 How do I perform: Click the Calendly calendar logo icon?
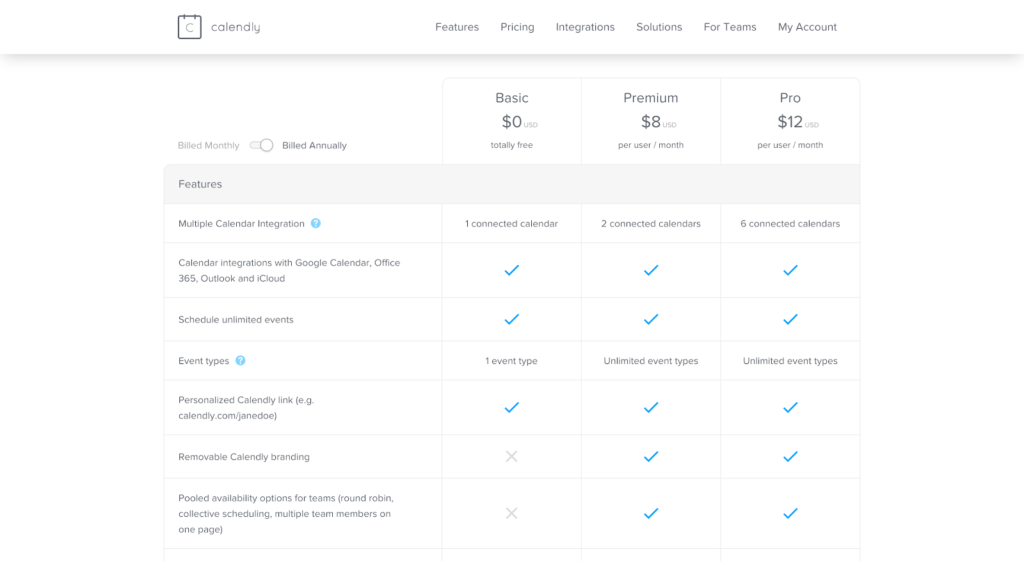[190, 27]
